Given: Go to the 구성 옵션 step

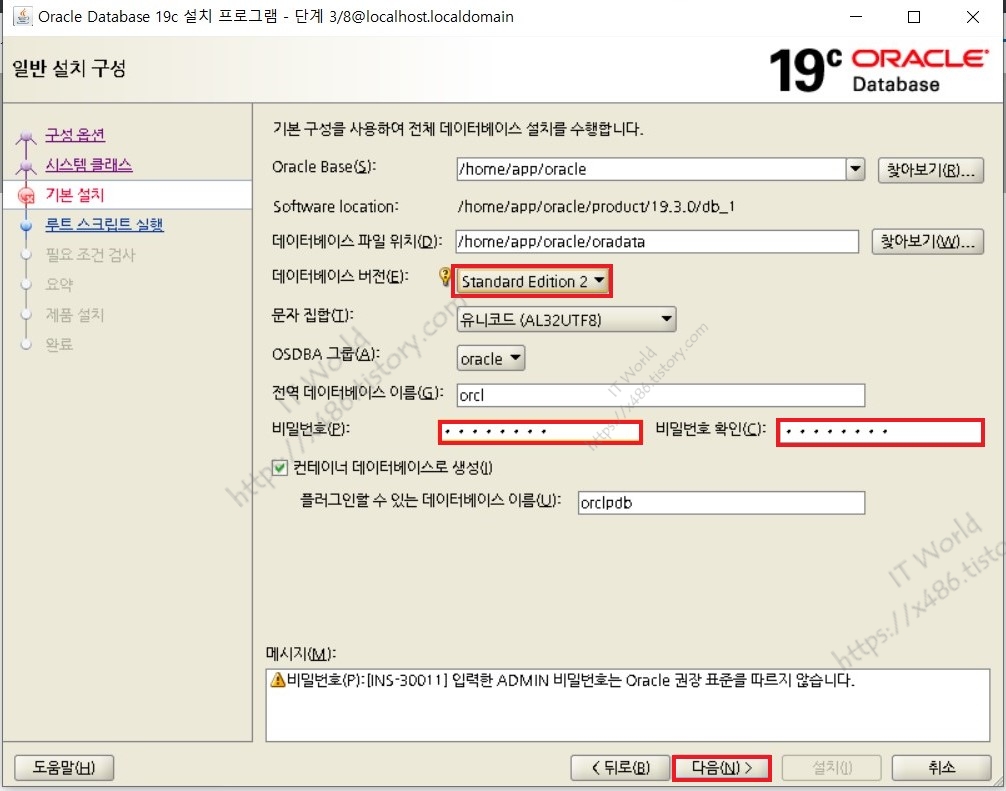Looking at the screenshot, I should click(75, 135).
